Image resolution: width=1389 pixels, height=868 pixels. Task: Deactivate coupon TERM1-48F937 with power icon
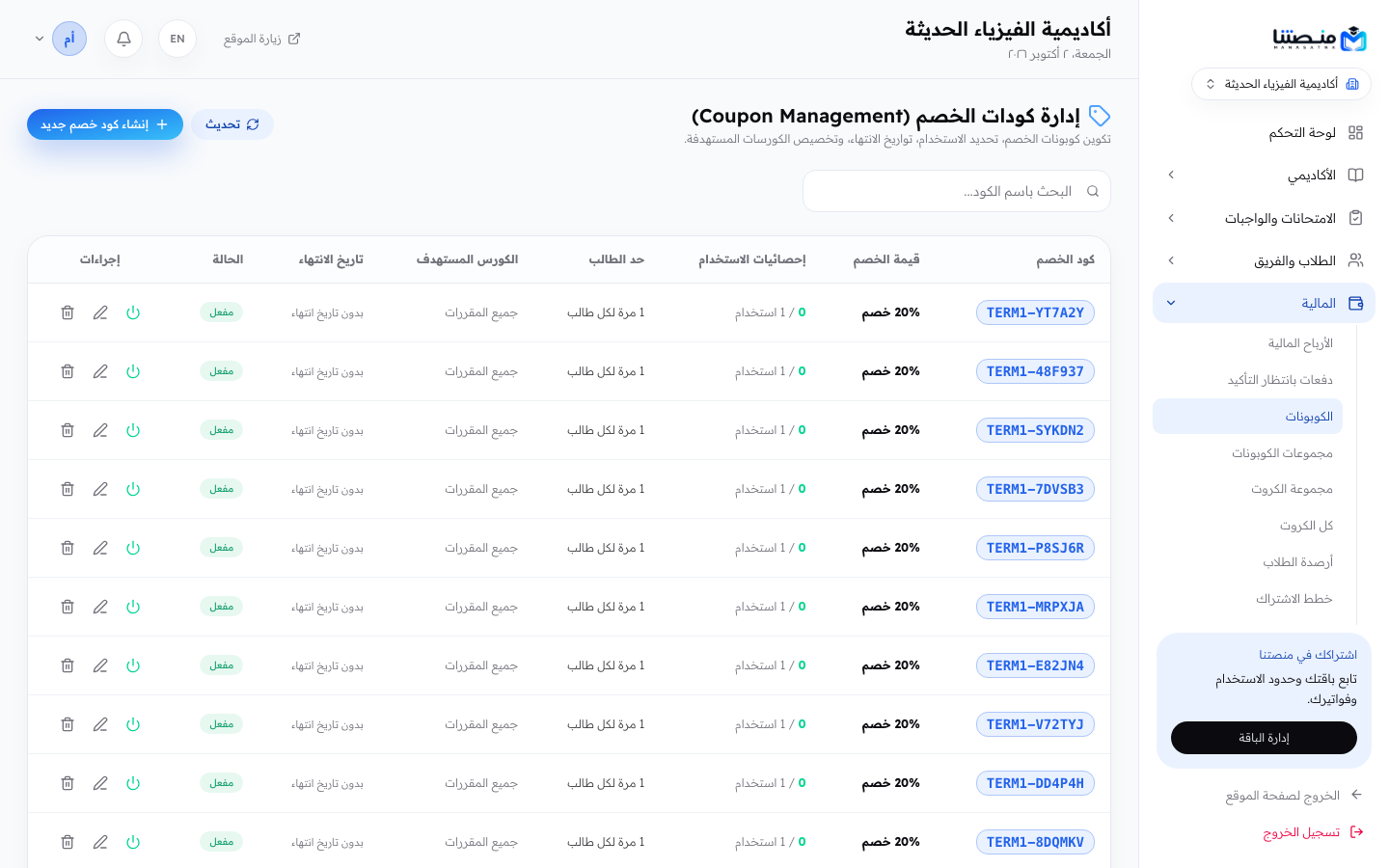coord(133,371)
